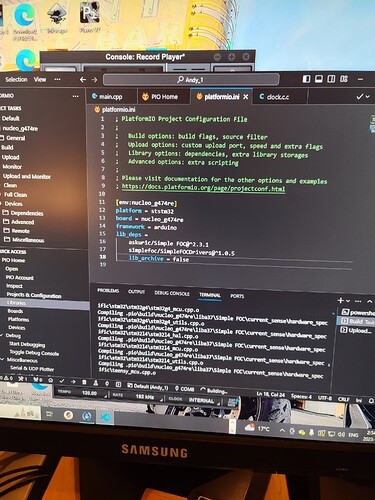Expand the Dependencies folder in project tasks
The width and height of the screenshot is (375, 500).
(x=23, y=213)
